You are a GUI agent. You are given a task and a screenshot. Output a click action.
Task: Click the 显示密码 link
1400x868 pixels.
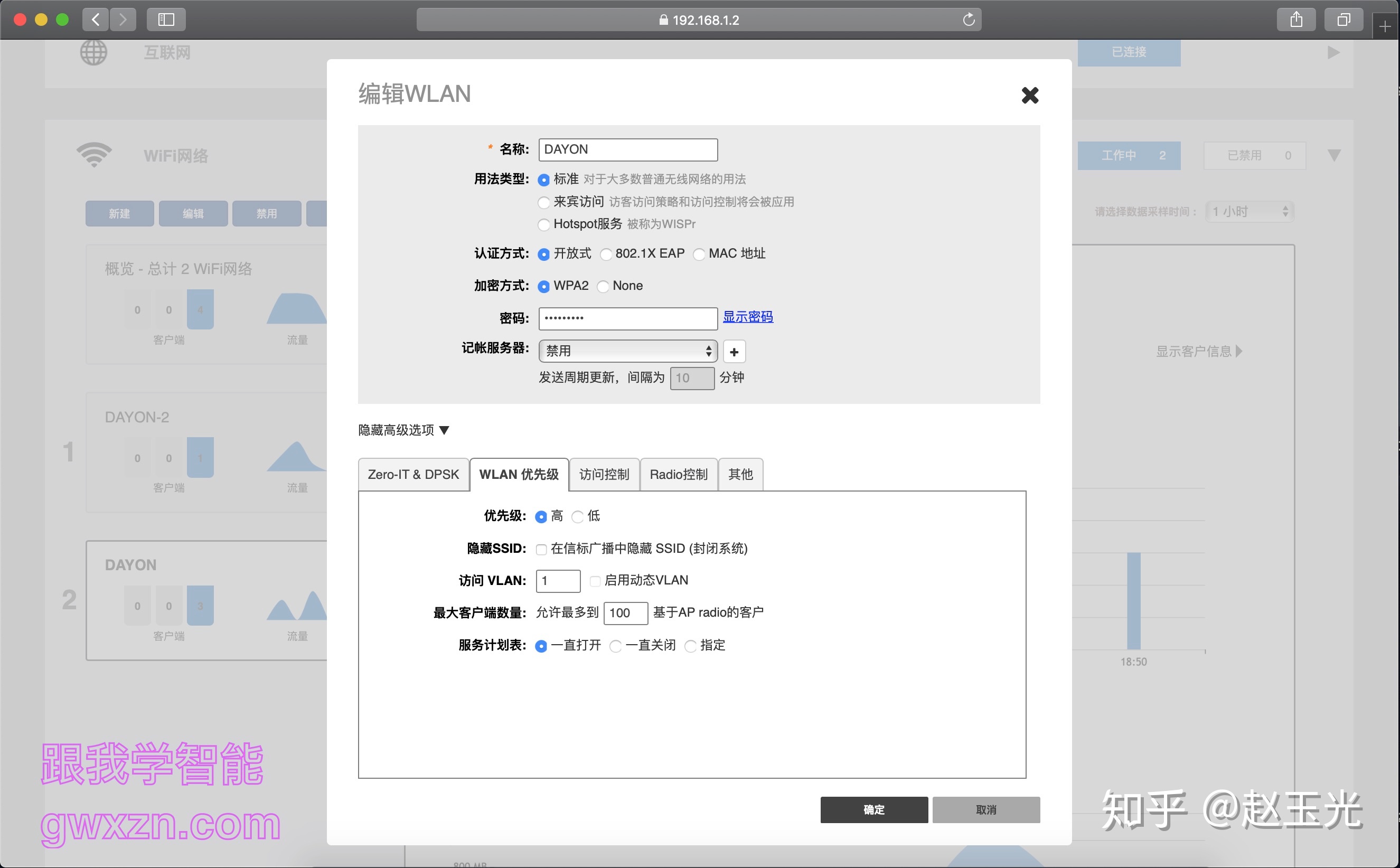(x=747, y=317)
